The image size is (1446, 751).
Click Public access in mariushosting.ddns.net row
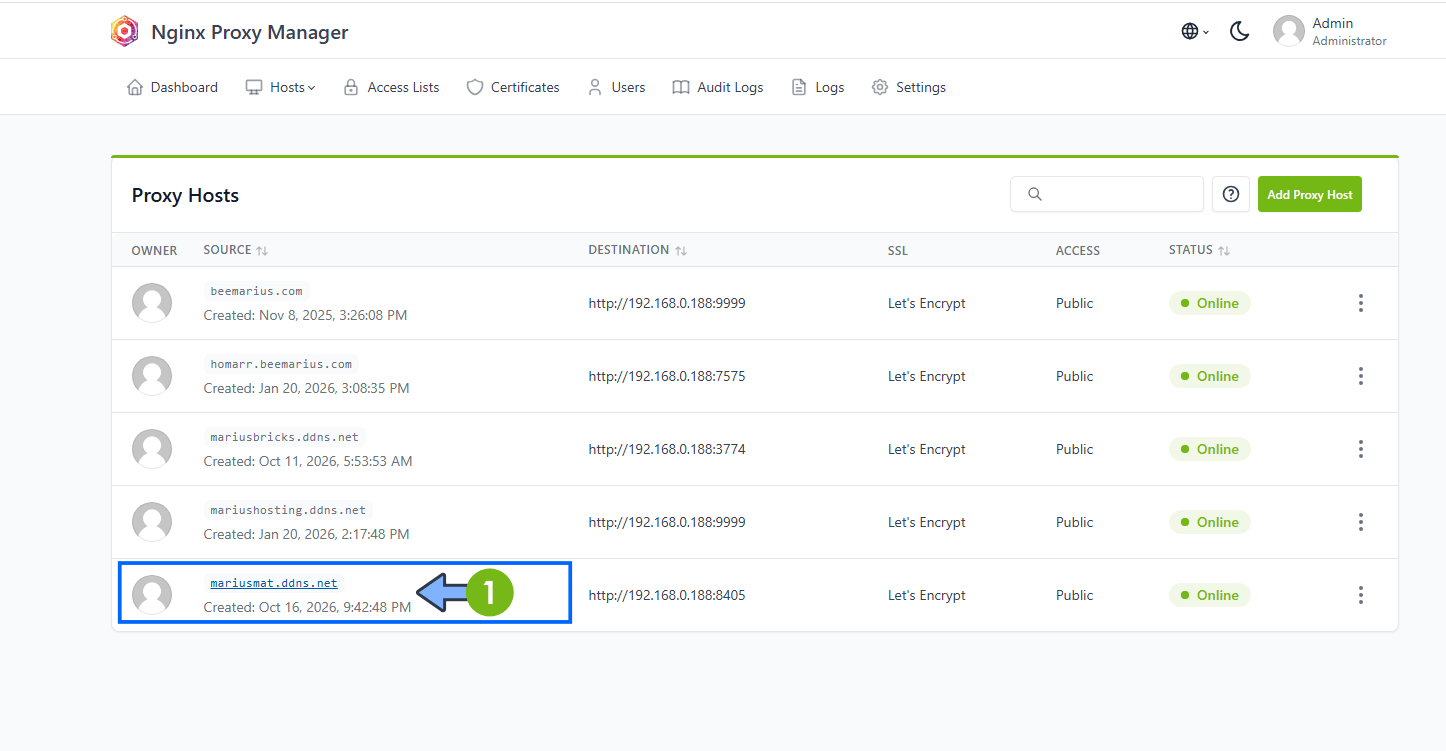pyautogui.click(x=1075, y=522)
